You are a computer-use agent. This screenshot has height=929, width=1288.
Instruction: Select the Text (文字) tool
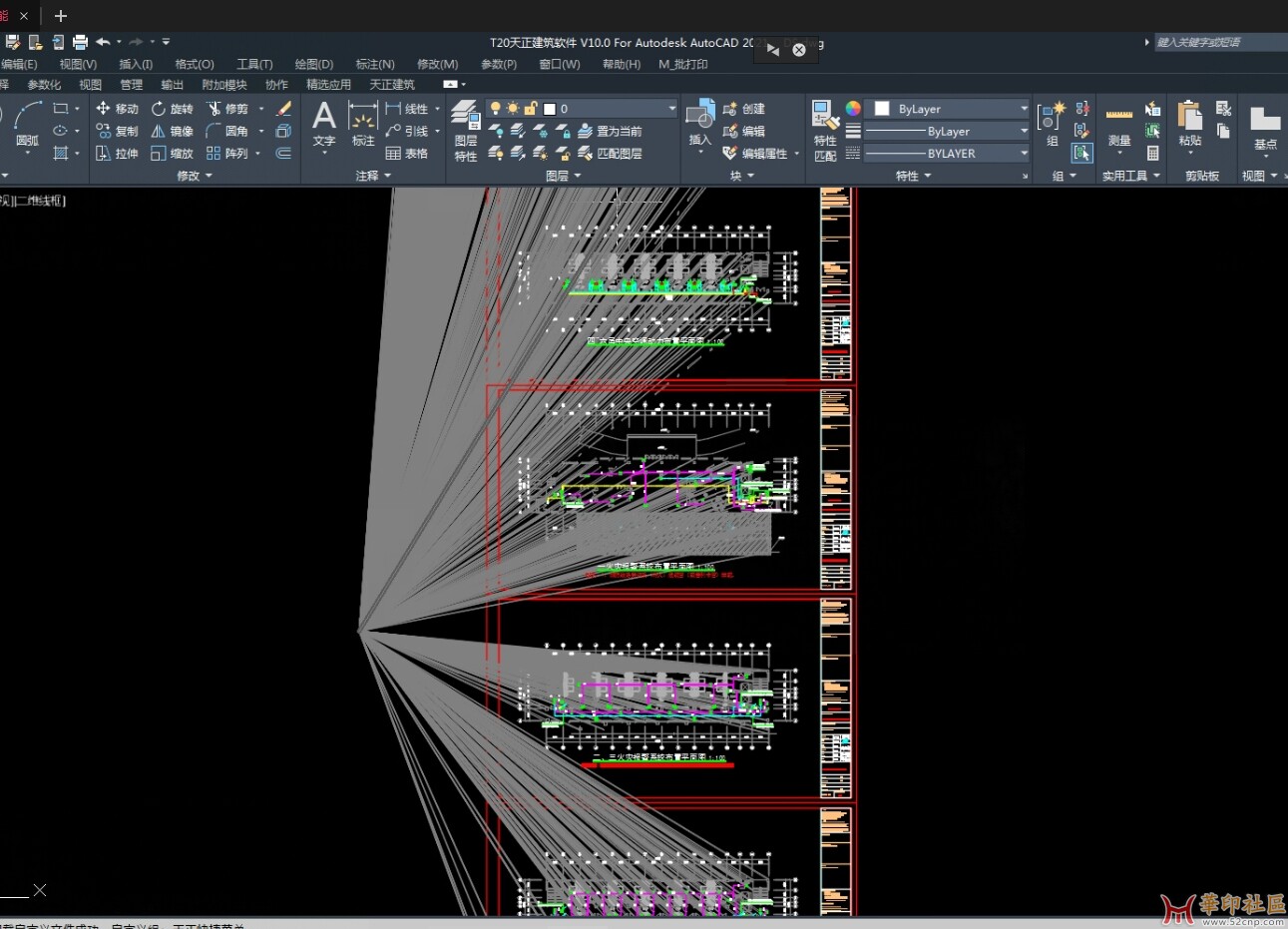324,125
